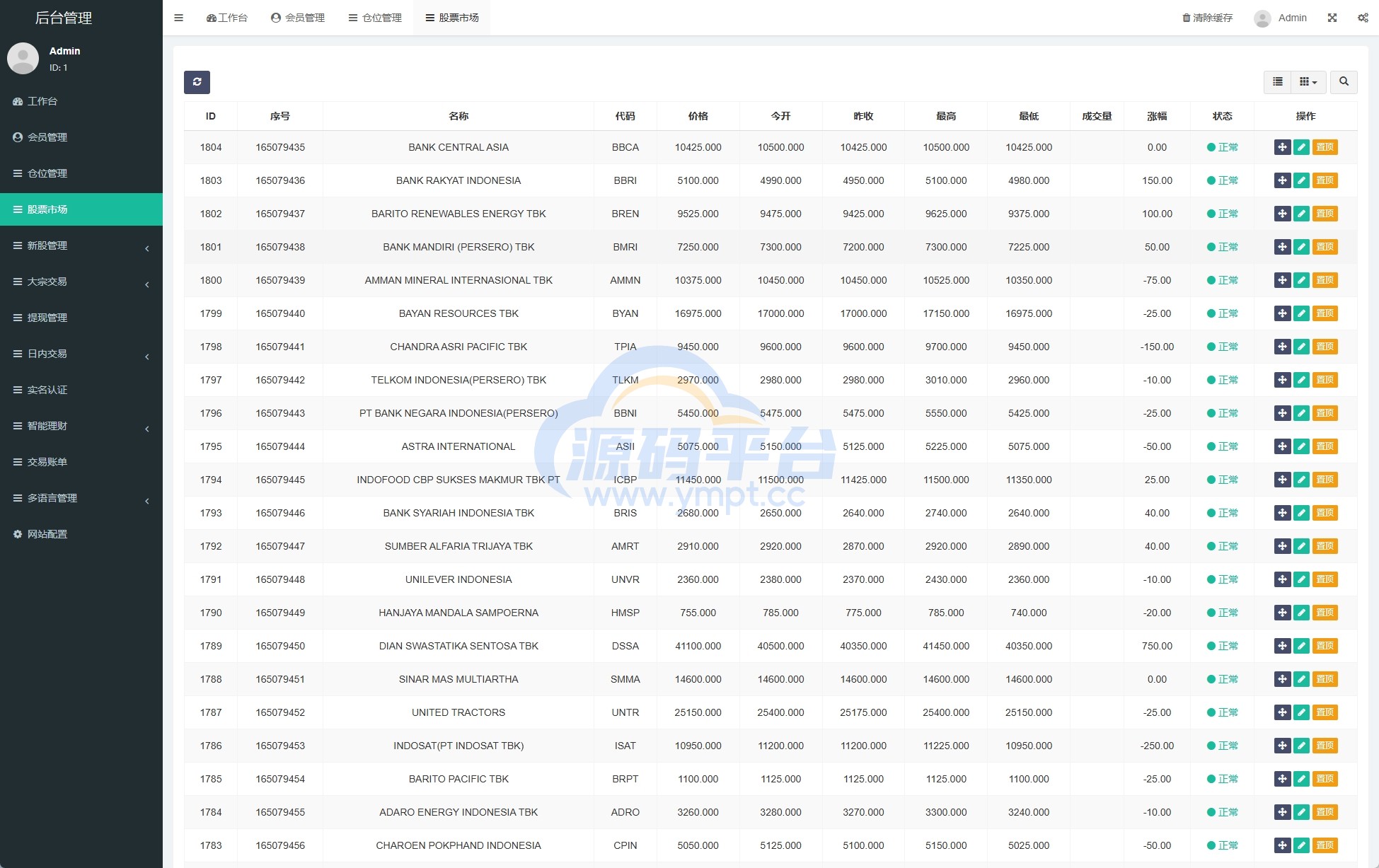This screenshot has width=1379, height=868.
Task: Edit the SINAR MAS MULTIARTHA row
Action: [1301, 679]
